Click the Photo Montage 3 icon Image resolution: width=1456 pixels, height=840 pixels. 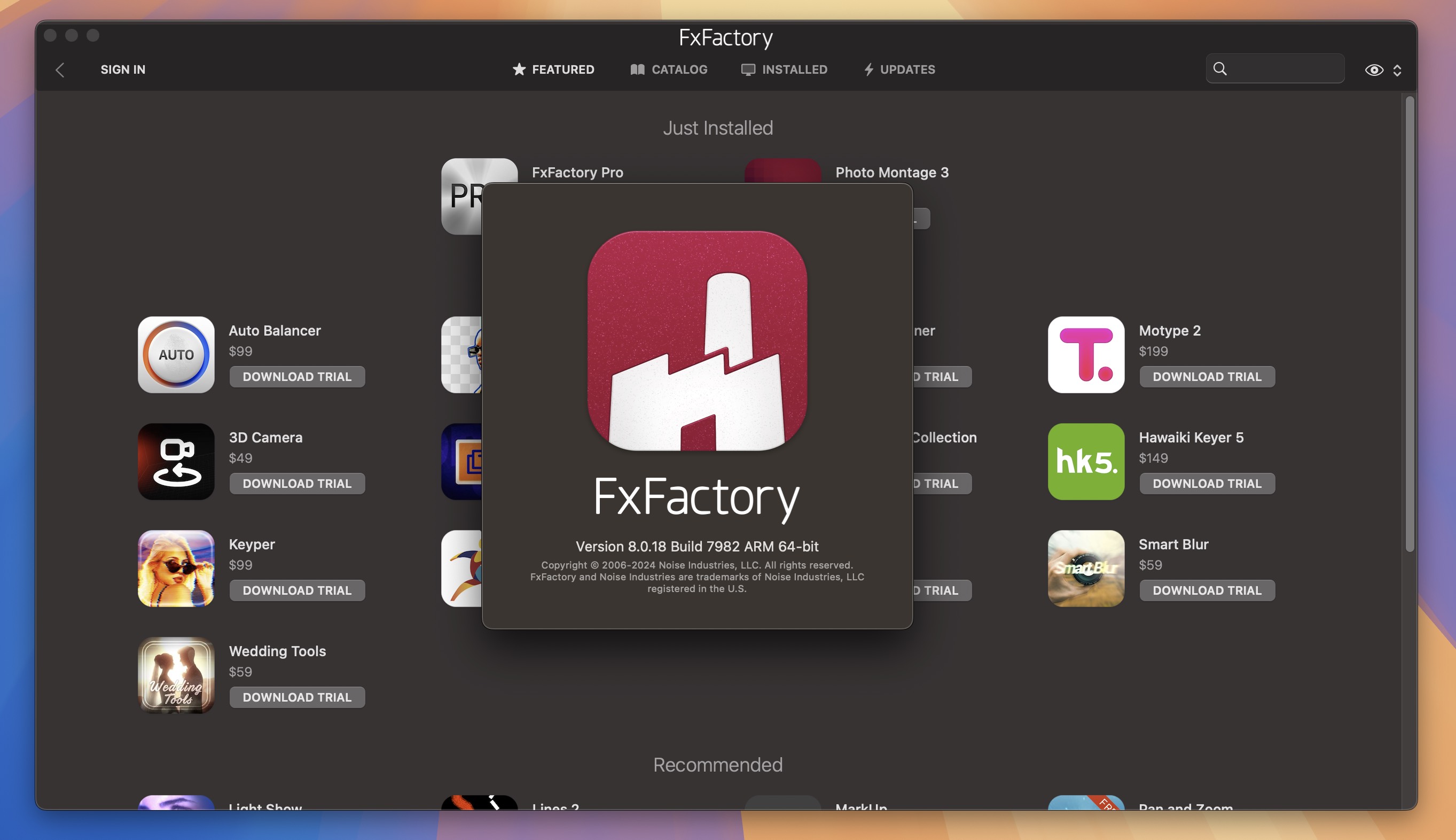point(782,171)
